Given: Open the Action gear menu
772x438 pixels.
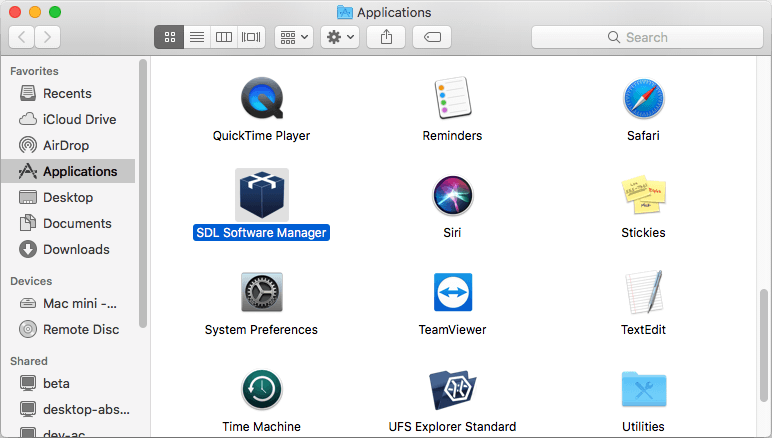Looking at the screenshot, I should click(x=340, y=37).
